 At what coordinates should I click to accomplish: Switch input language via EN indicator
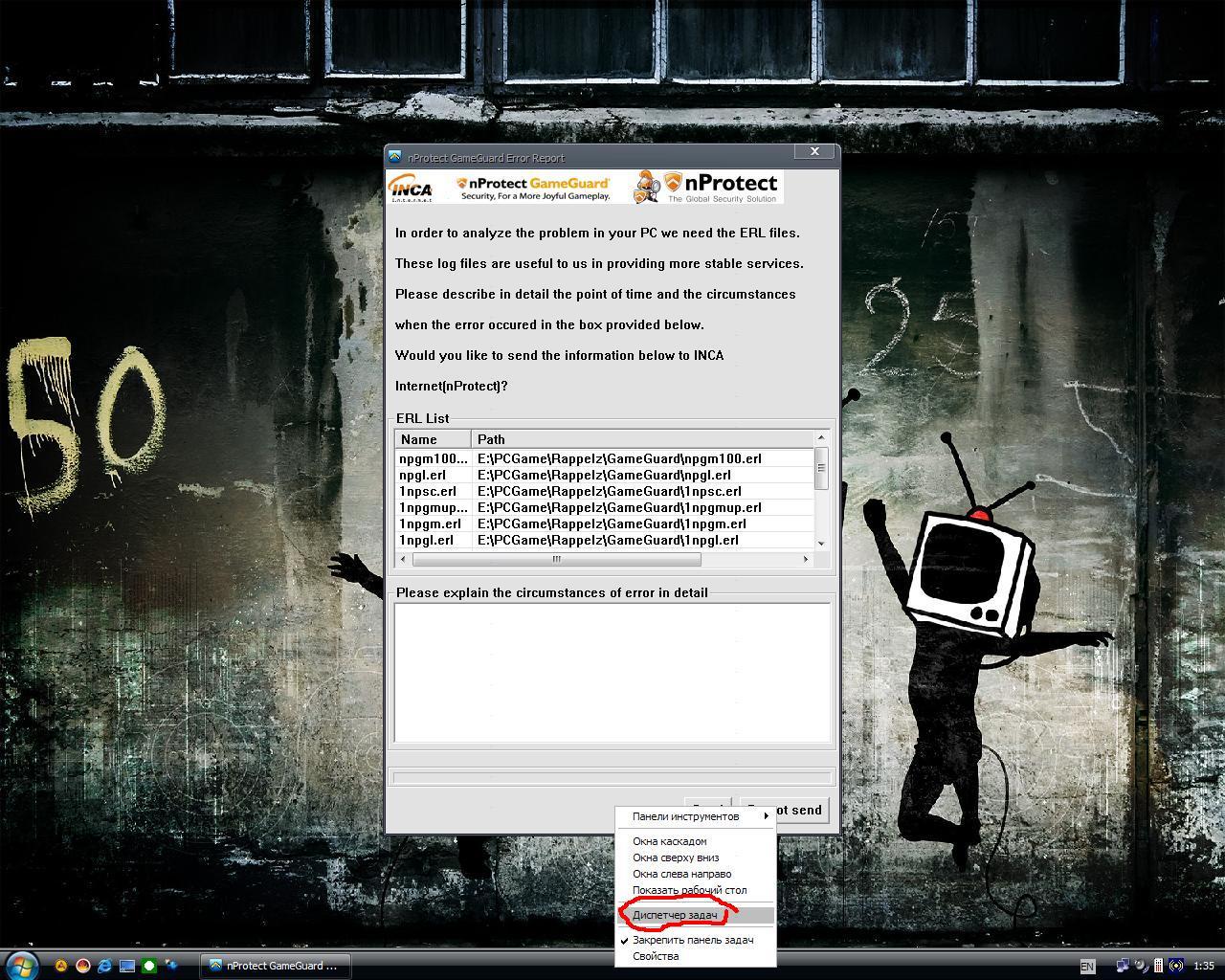[1087, 967]
